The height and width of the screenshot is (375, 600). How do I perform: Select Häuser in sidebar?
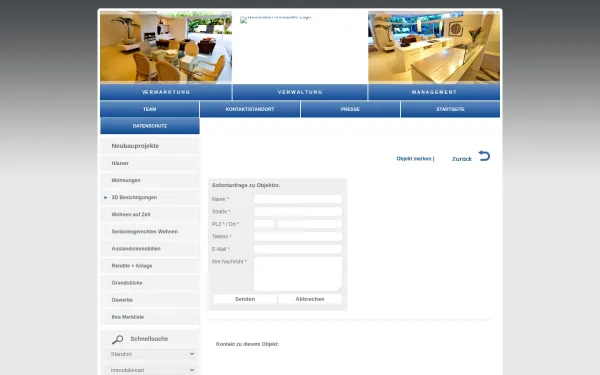tap(150, 163)
